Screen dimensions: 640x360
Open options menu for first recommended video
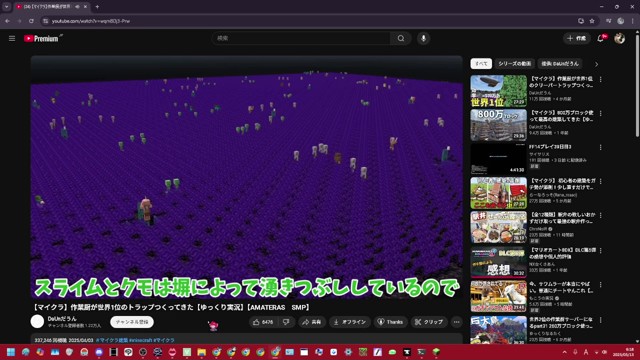point(600,80)
